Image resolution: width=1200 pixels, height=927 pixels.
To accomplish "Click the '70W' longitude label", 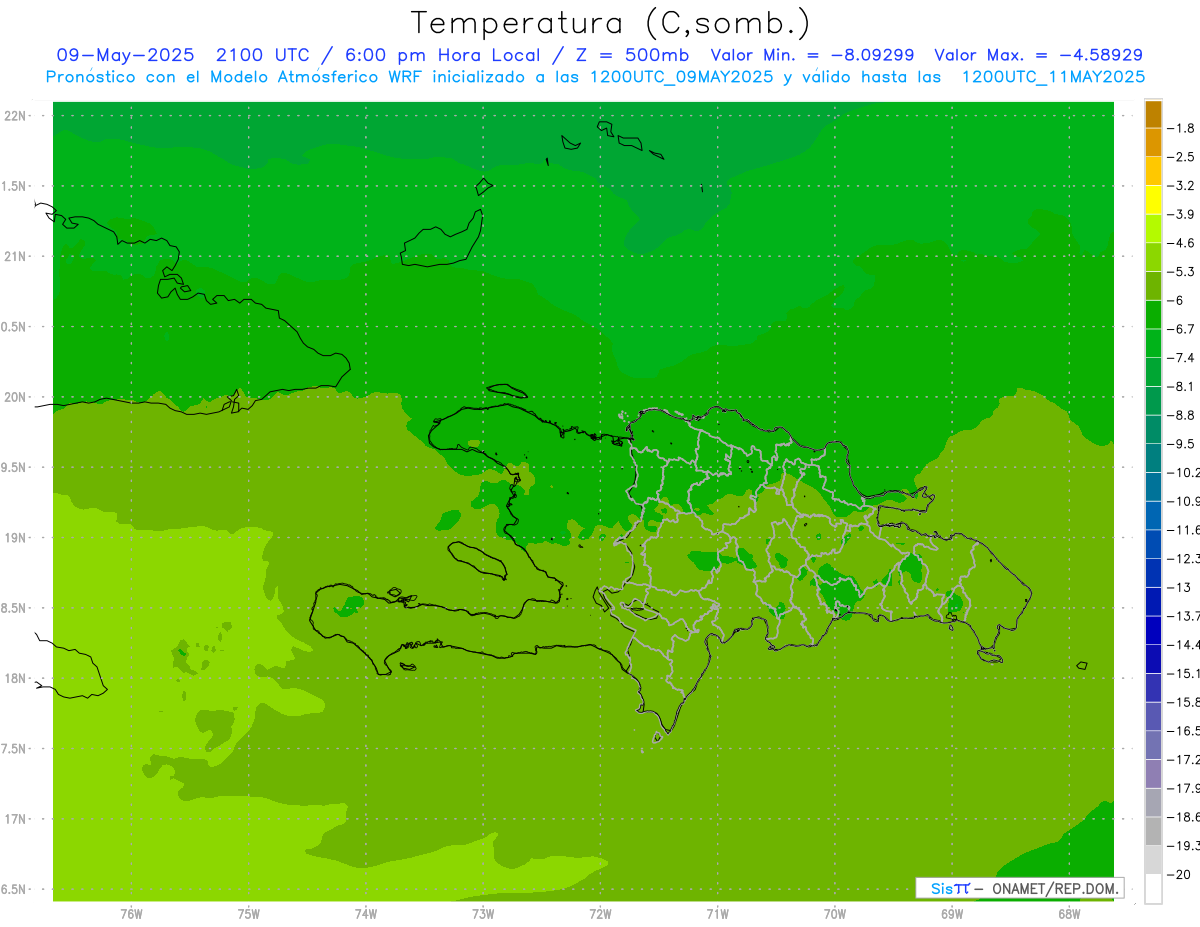I will point(835,914).
